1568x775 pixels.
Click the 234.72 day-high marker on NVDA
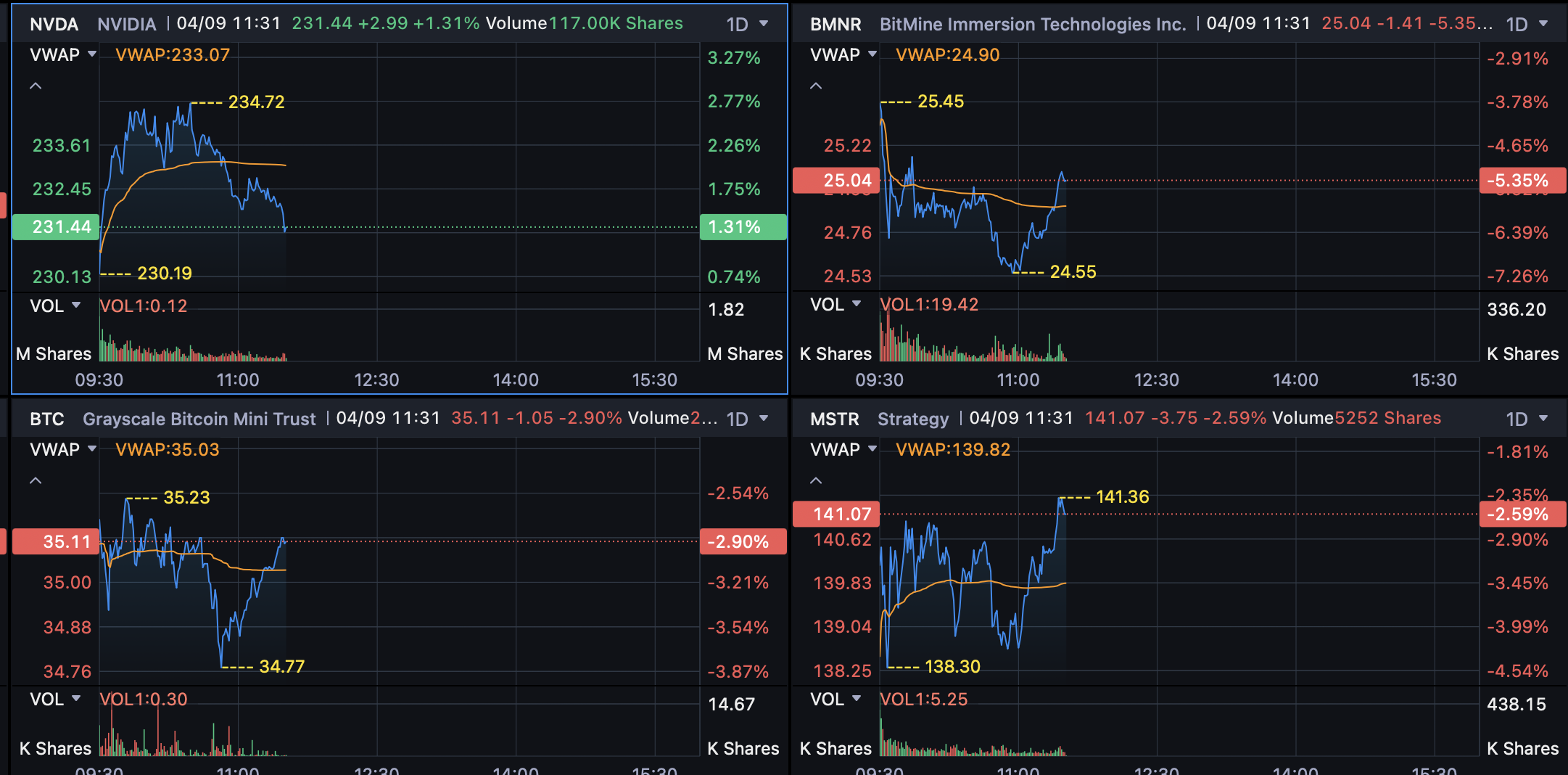pyautogui.click(x=257, y=102)
